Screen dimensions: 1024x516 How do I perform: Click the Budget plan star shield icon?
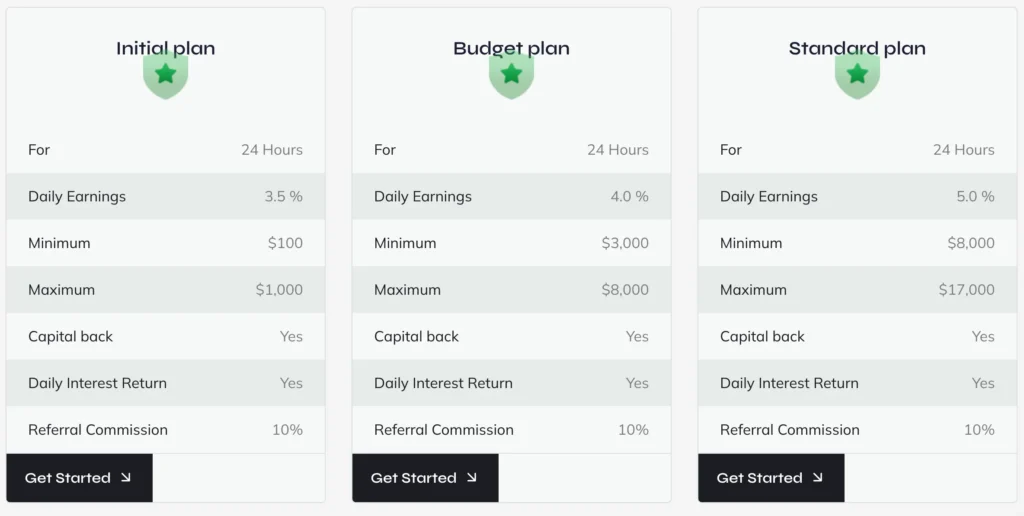(x=511, y=77)
